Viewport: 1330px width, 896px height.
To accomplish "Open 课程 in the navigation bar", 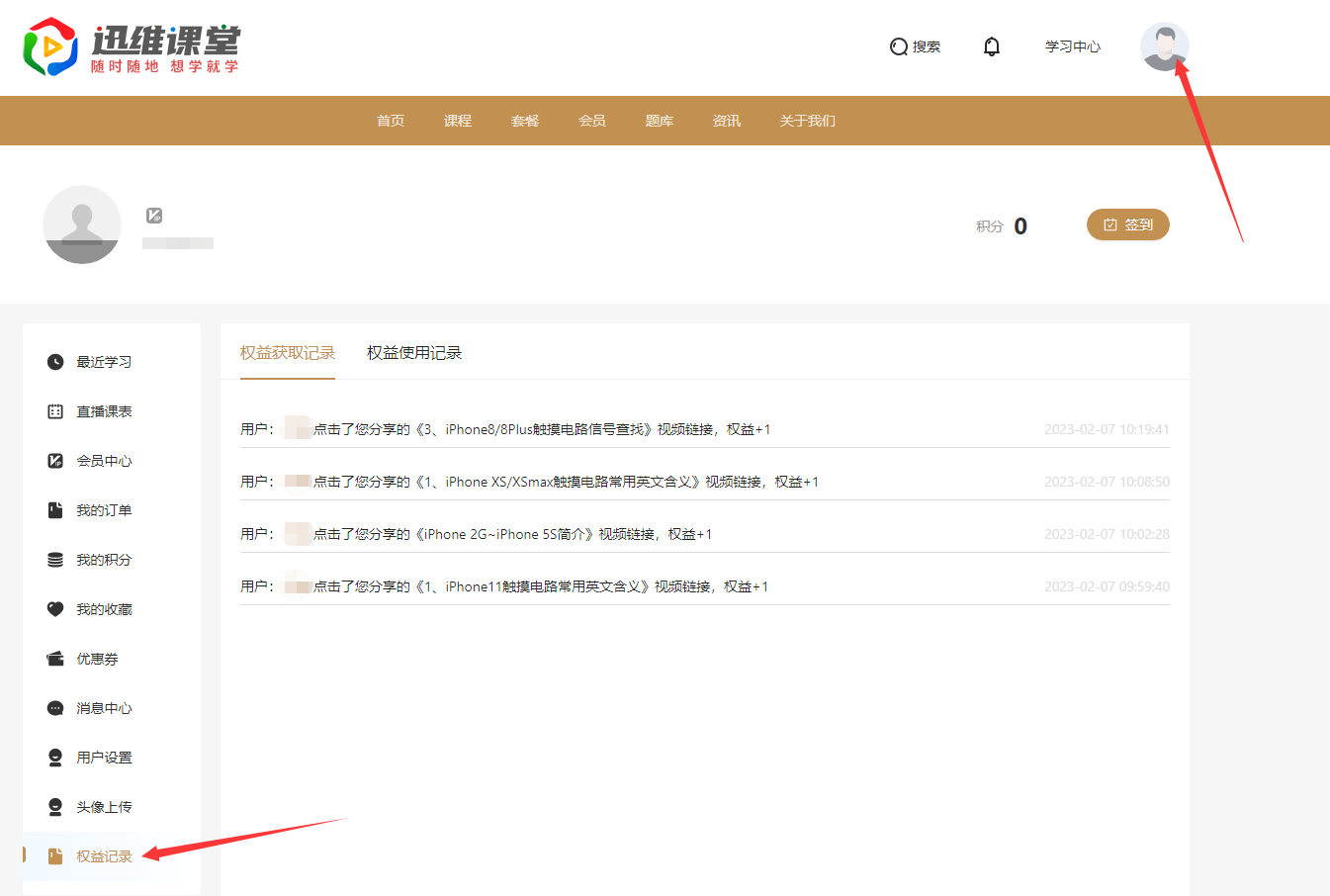I will click(458, 121).
